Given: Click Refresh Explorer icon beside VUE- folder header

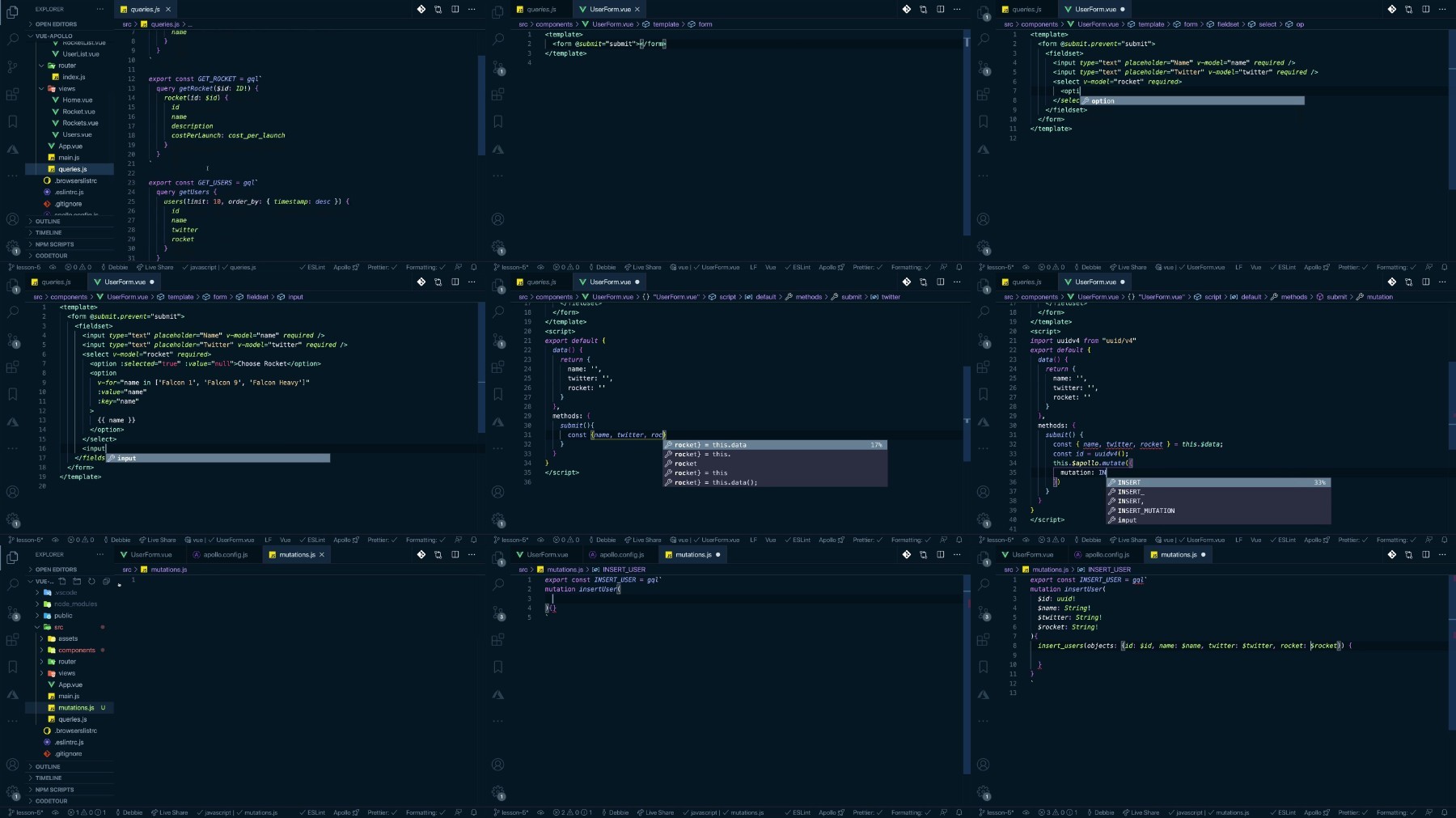Looking at the screenshot, I should tap(91, 581).
